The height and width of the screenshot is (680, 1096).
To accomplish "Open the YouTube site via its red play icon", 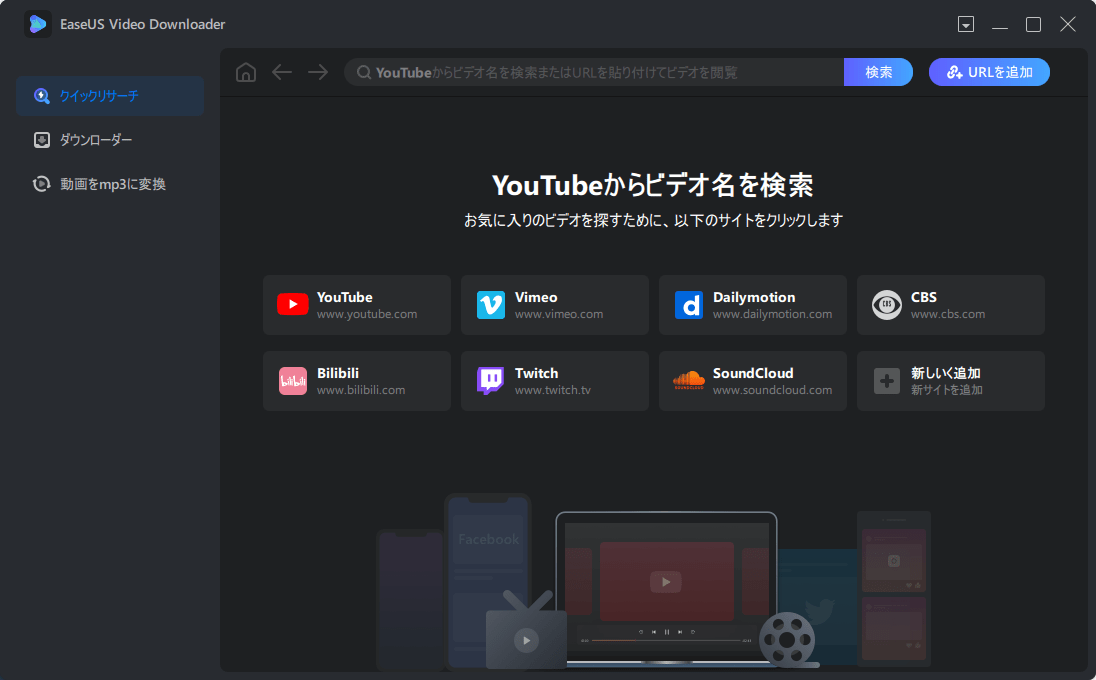I will point(292,304).
